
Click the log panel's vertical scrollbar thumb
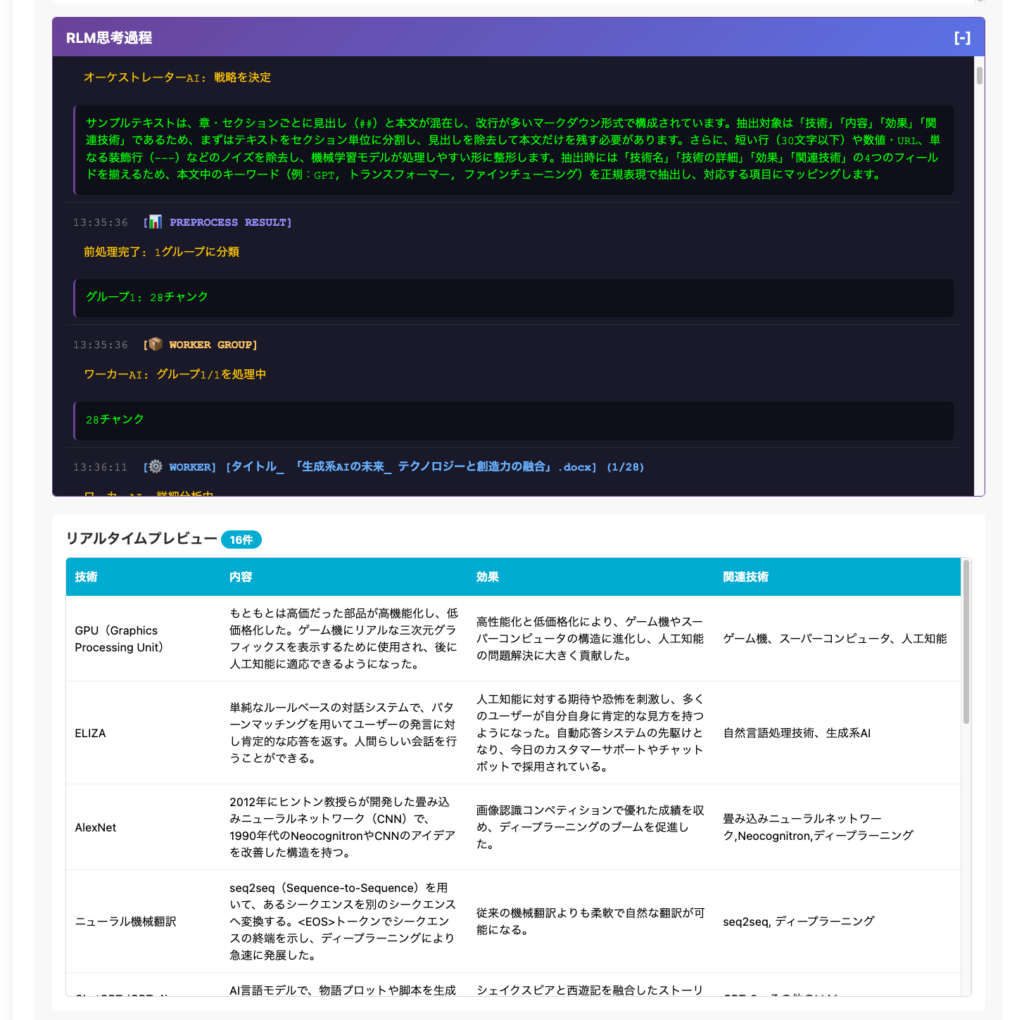[x=979, y=75]
